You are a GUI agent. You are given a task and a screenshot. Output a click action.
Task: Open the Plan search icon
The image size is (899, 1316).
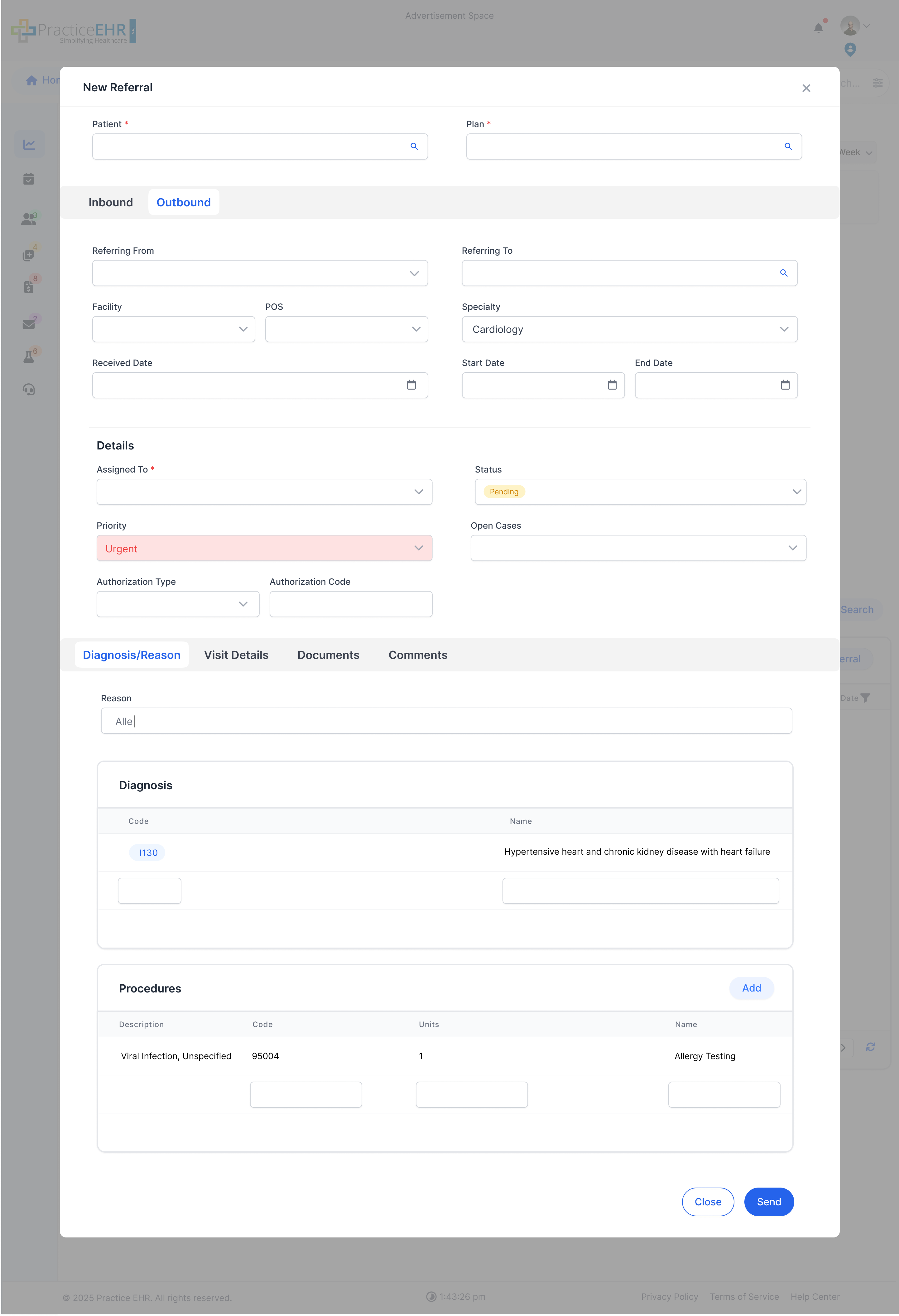tap(788, 146)
